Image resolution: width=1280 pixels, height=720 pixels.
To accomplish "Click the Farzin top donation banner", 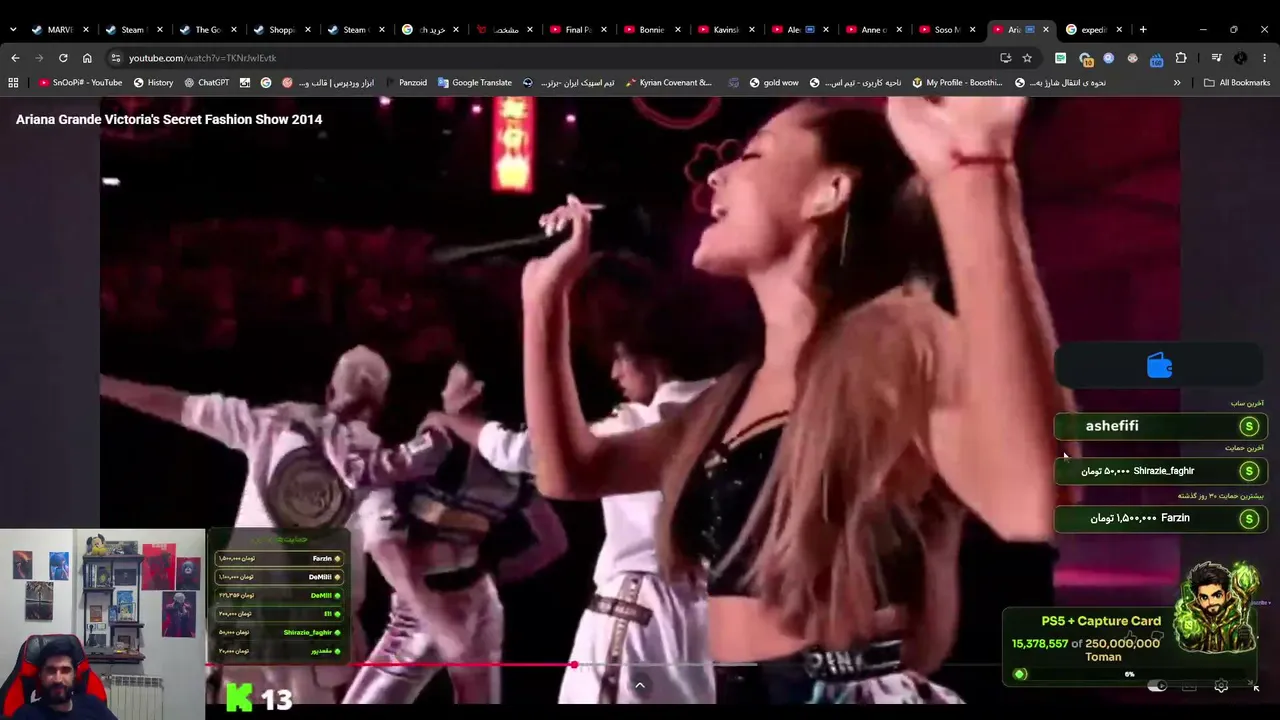I will pyautogui.click(x=1161, y=518).
